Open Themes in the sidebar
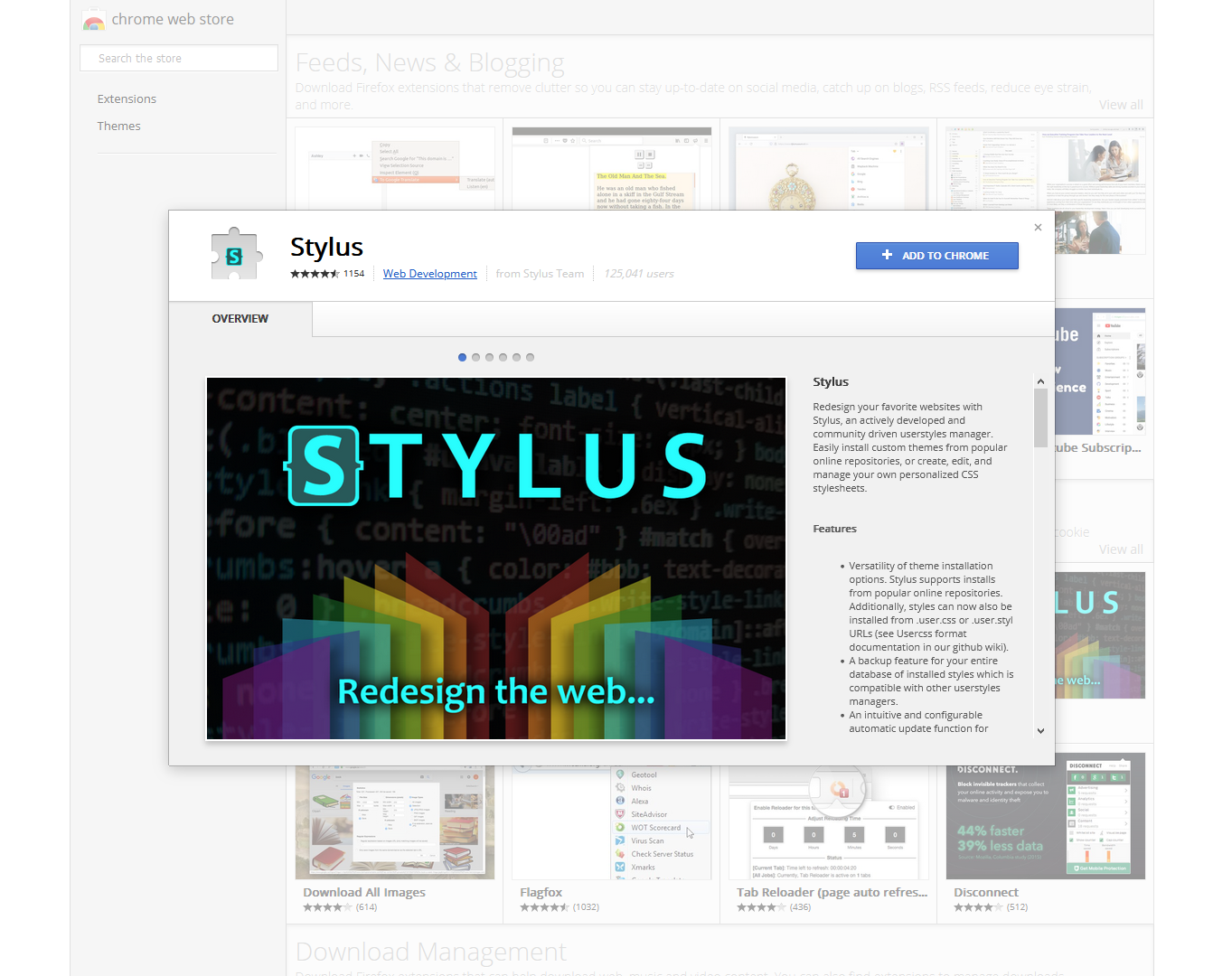Viewport: 1232px width, 976px height. (x=118, y=127)
